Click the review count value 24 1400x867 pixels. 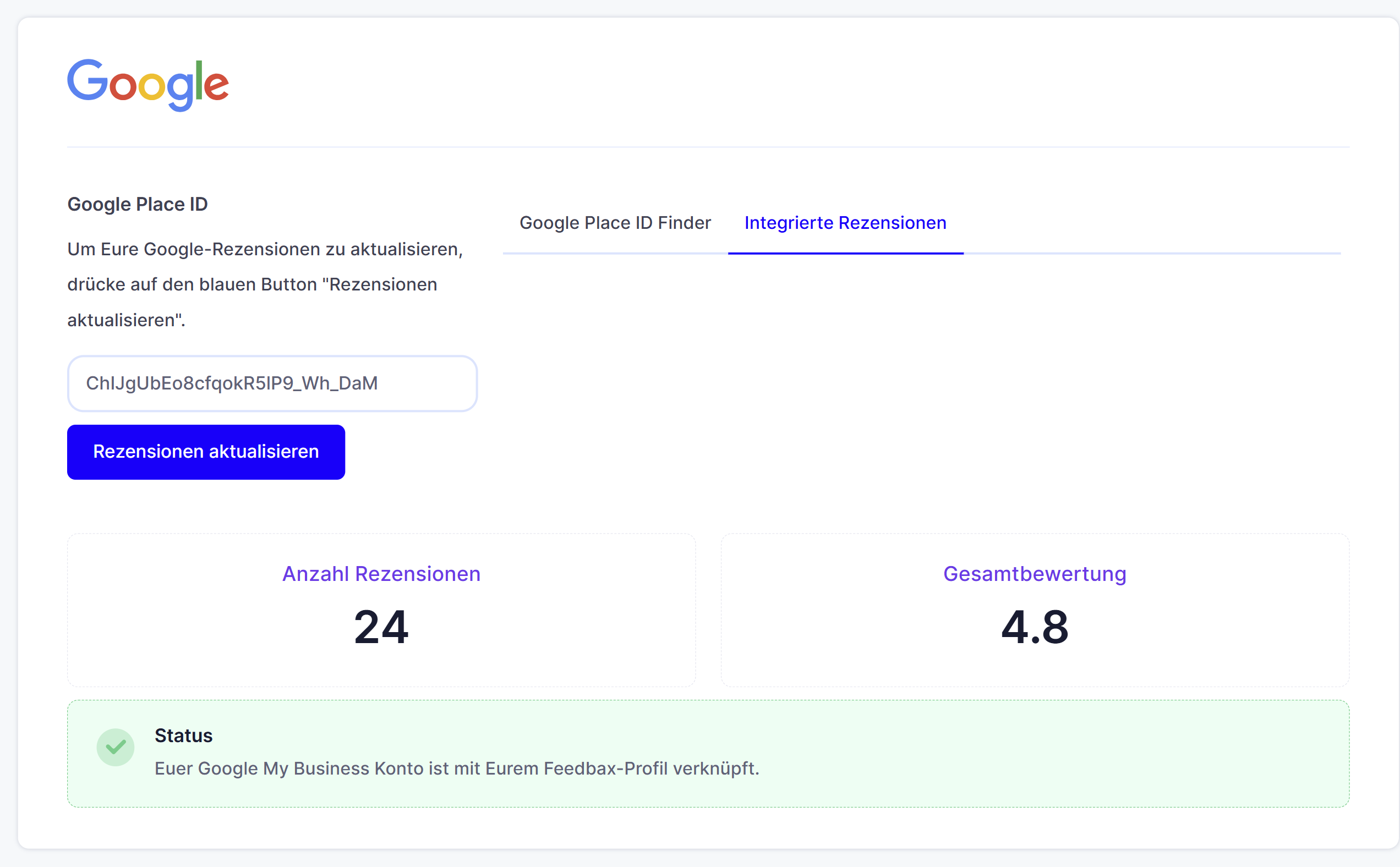381,627
